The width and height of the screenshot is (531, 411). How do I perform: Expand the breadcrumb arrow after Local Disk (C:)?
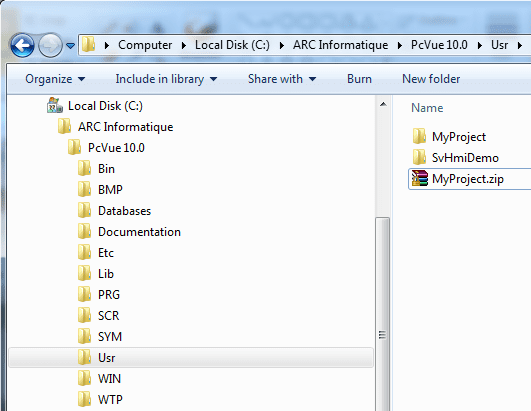(x=281, y=45)
